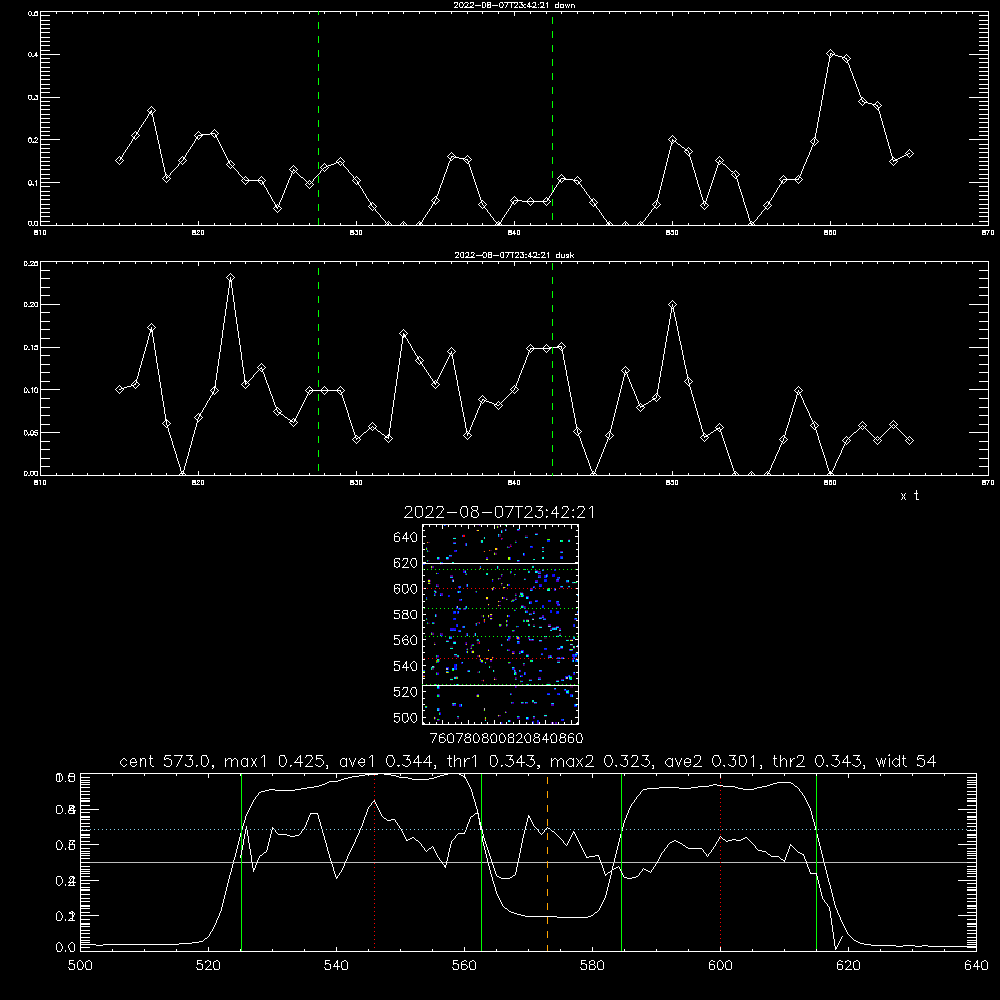Screen dimensions: 1000x1000
Task: Click the '580' tick label on the profile plot x-axis
Action: (592, 966)
